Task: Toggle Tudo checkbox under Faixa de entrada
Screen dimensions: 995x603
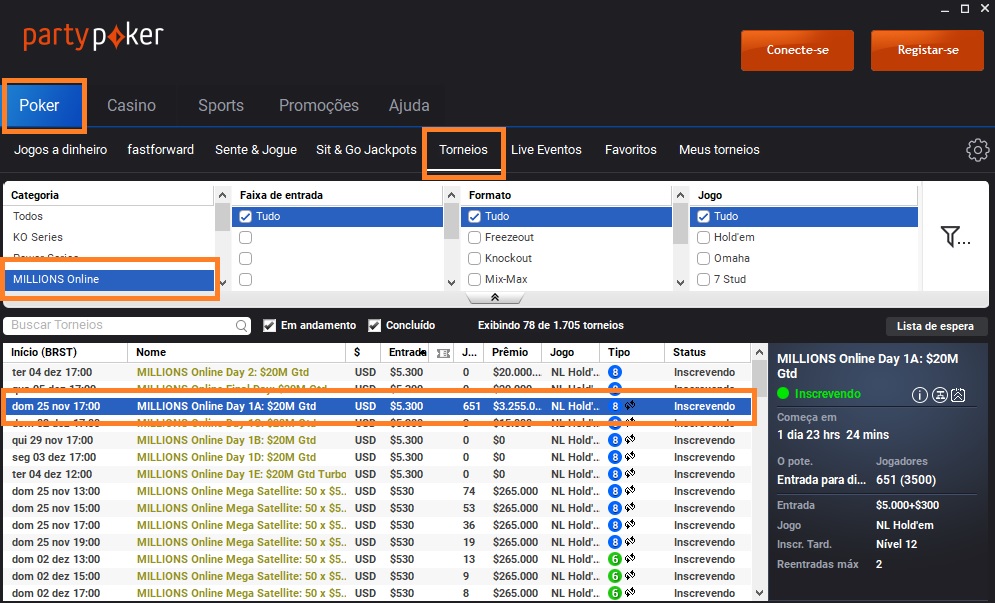Action: [246, 216]
